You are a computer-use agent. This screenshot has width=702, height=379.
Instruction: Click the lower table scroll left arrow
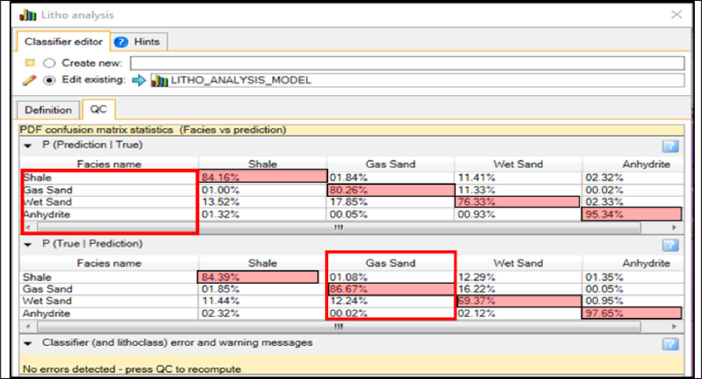(28, 327)
